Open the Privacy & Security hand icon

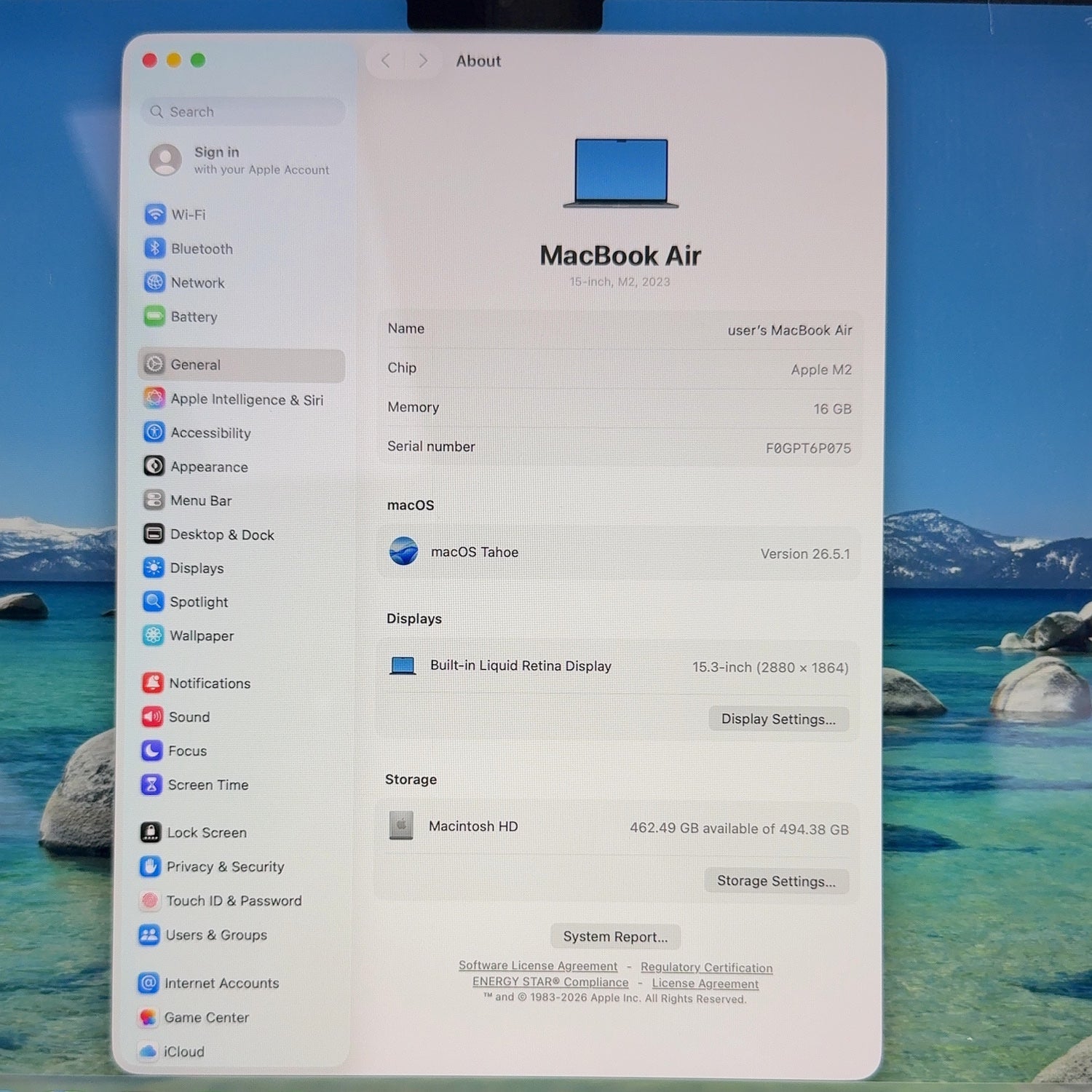150,866
